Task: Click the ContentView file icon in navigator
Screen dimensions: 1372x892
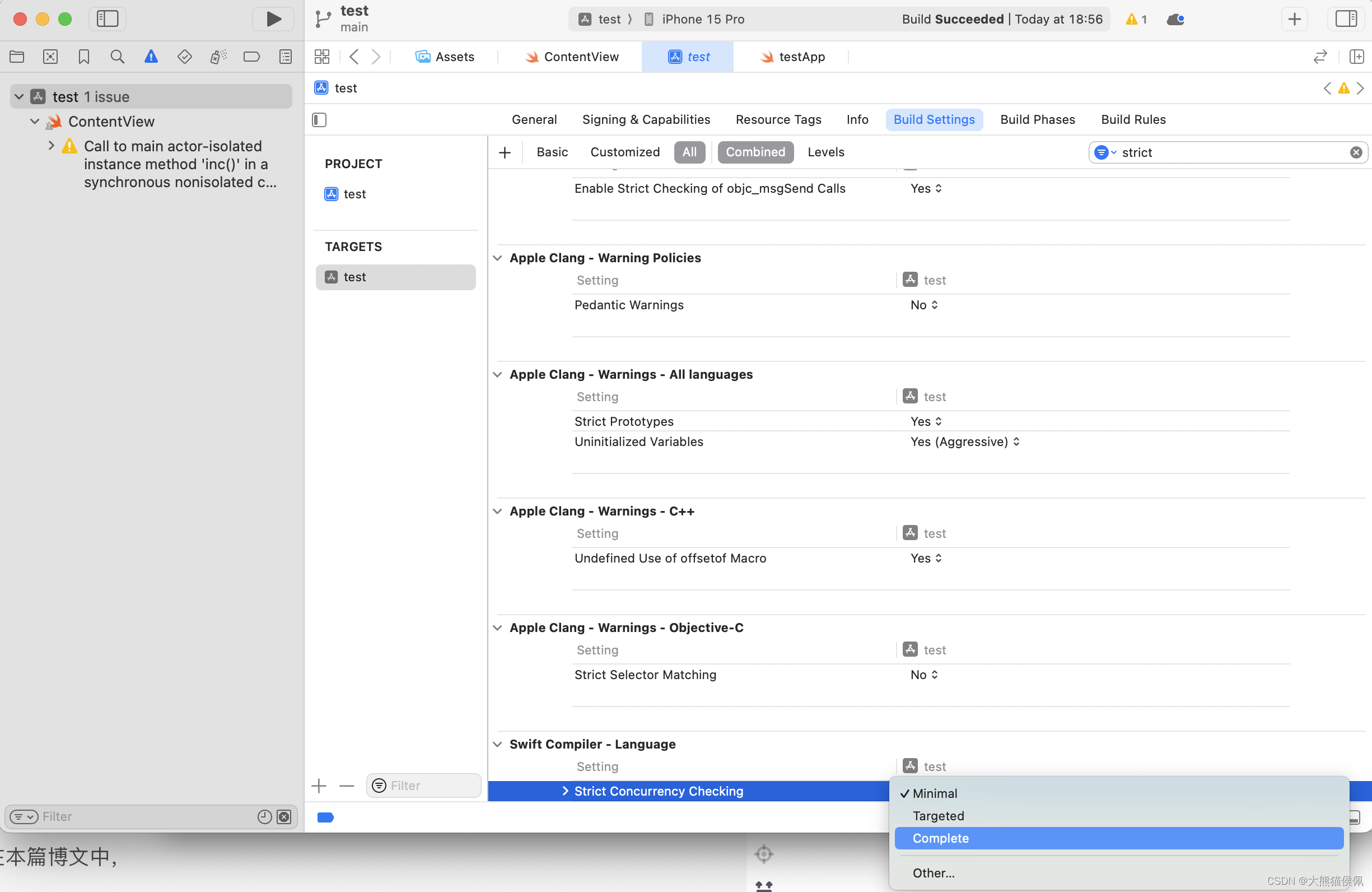Action: click(53, 121)
